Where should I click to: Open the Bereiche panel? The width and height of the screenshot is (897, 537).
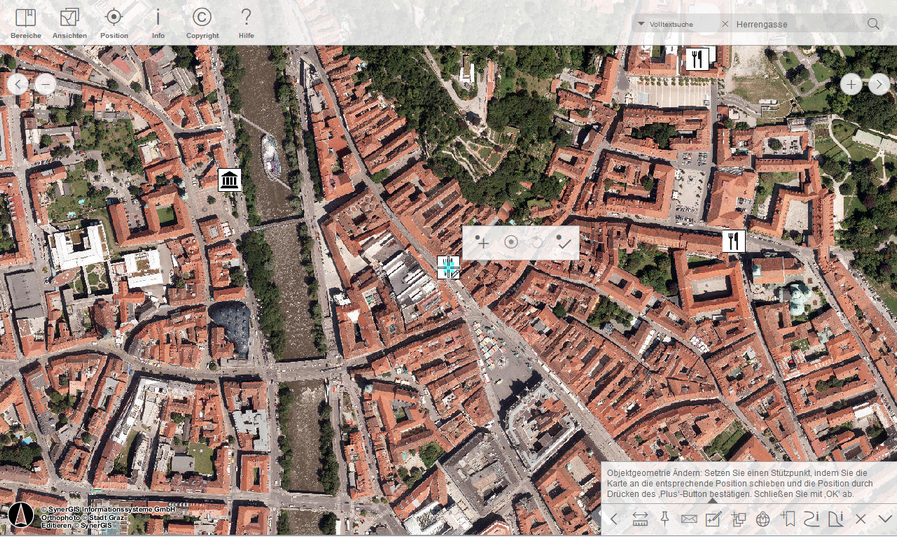click(25, 22)
